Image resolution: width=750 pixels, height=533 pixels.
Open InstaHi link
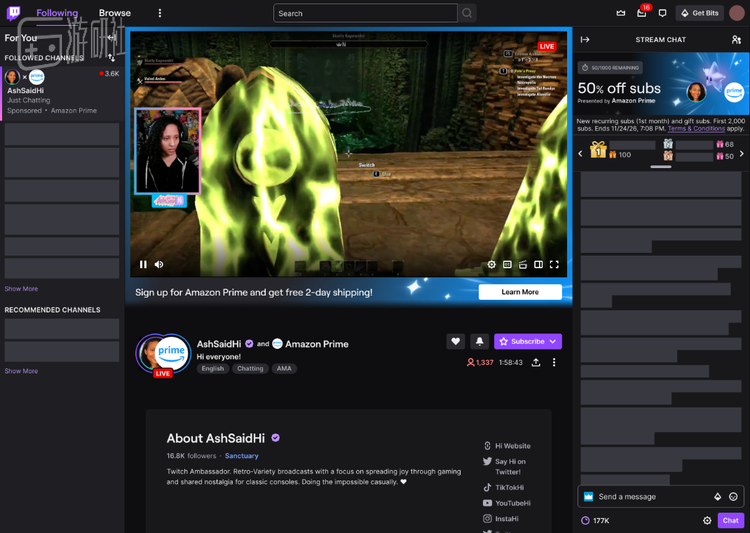click(x=501, y=519)
